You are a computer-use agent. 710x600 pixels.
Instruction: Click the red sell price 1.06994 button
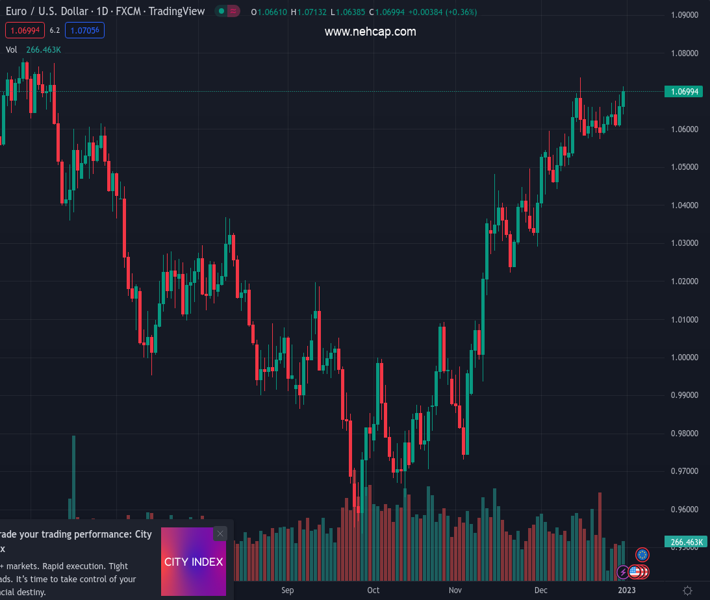[x=23, y=30]
